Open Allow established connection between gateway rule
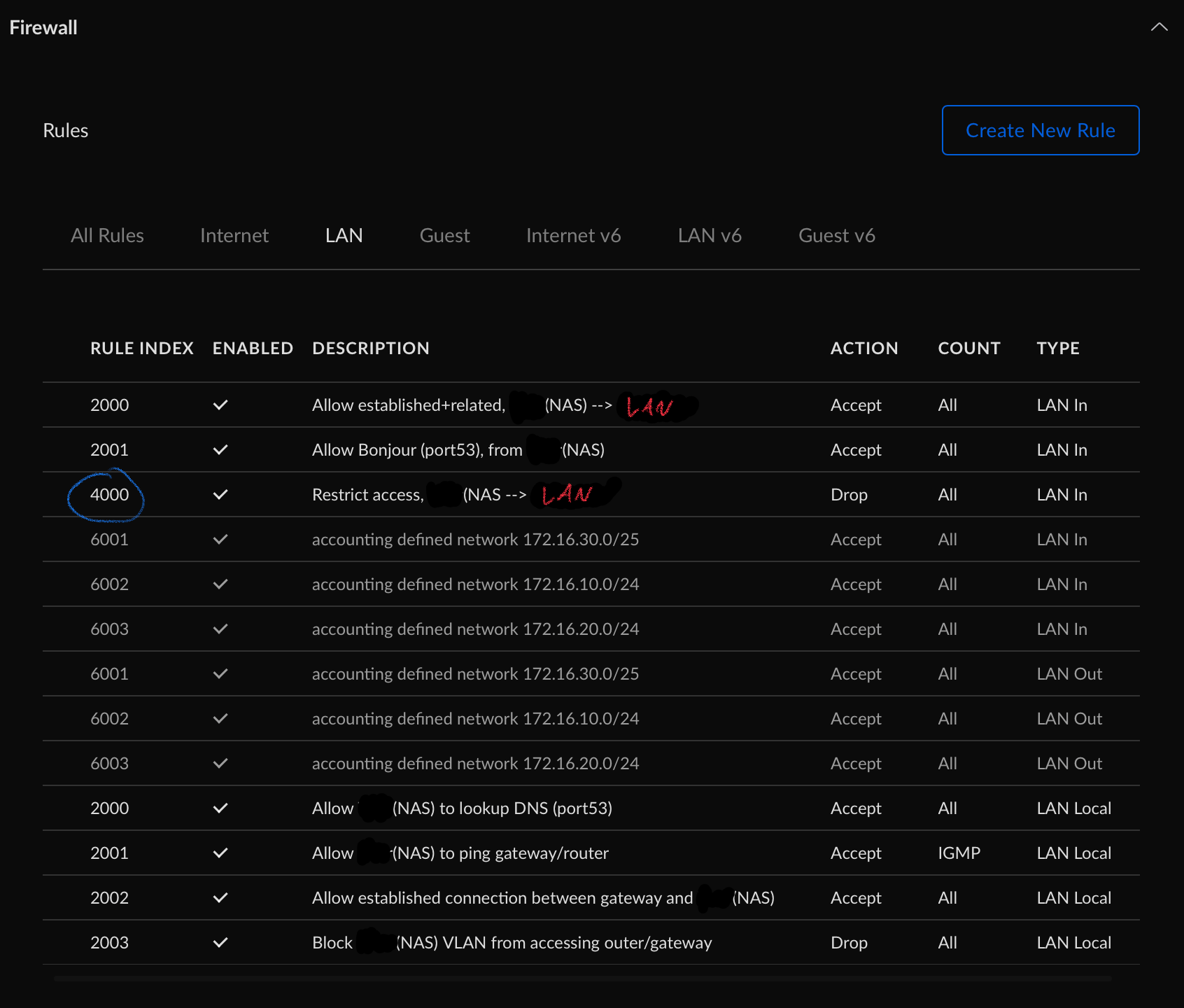 502,898
